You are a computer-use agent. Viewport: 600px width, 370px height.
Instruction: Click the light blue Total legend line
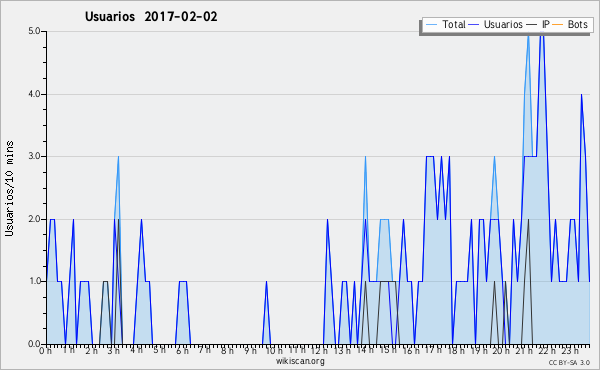pos(431,25)
